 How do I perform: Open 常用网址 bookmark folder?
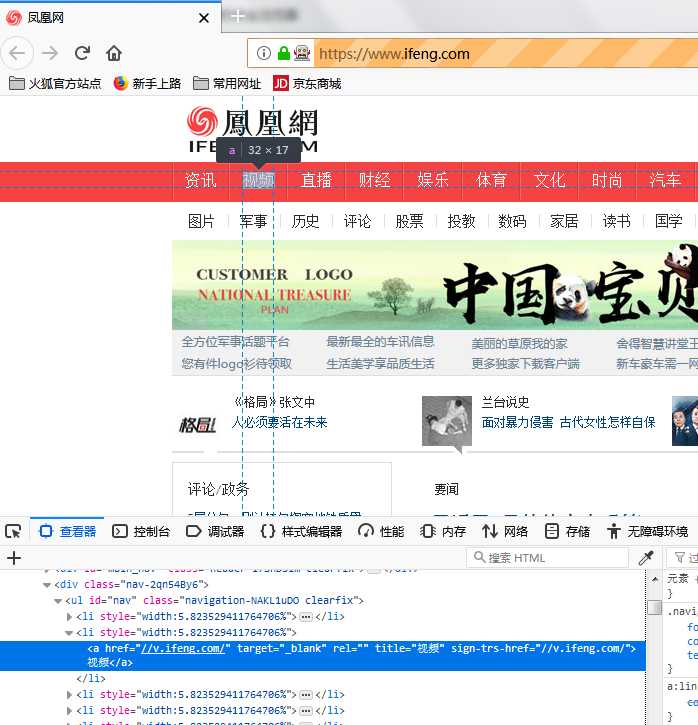(227, 84)
